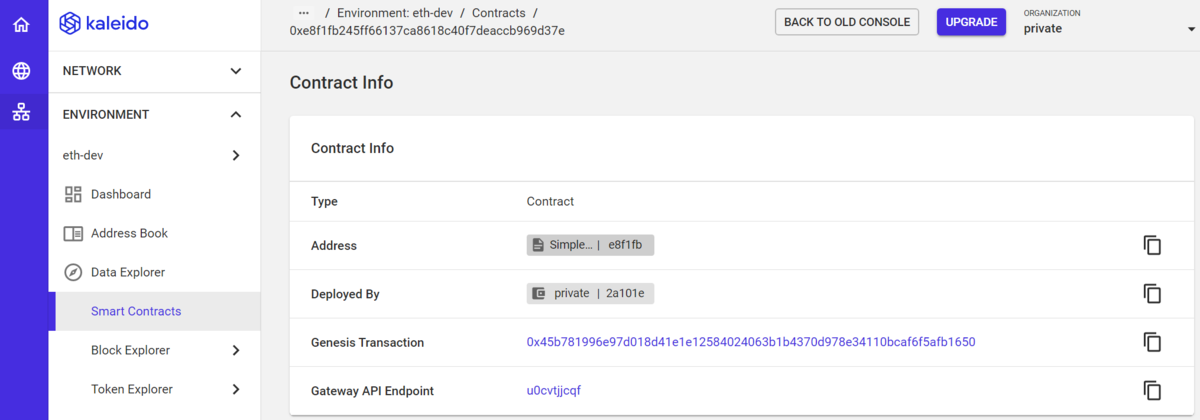Viewport: 1200px width, 420px height.
Task: Select the environment topology icon in rail
Action: (21, 113)
